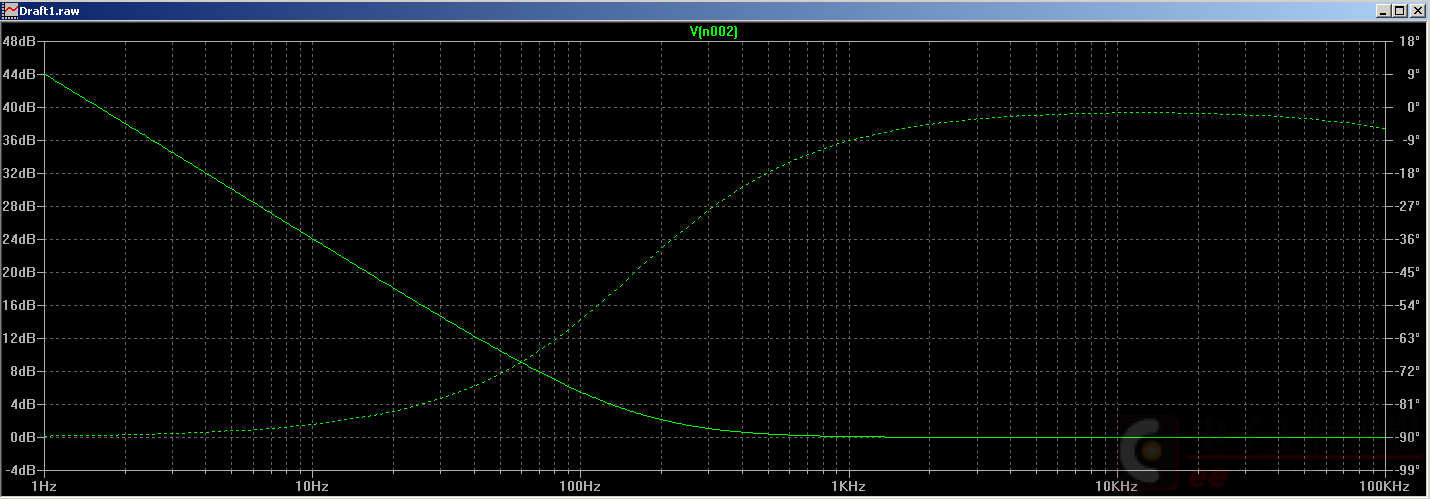Click the 8dB magnitude axis label
This screenshot has height=499, width=1430.
point(24,371)
